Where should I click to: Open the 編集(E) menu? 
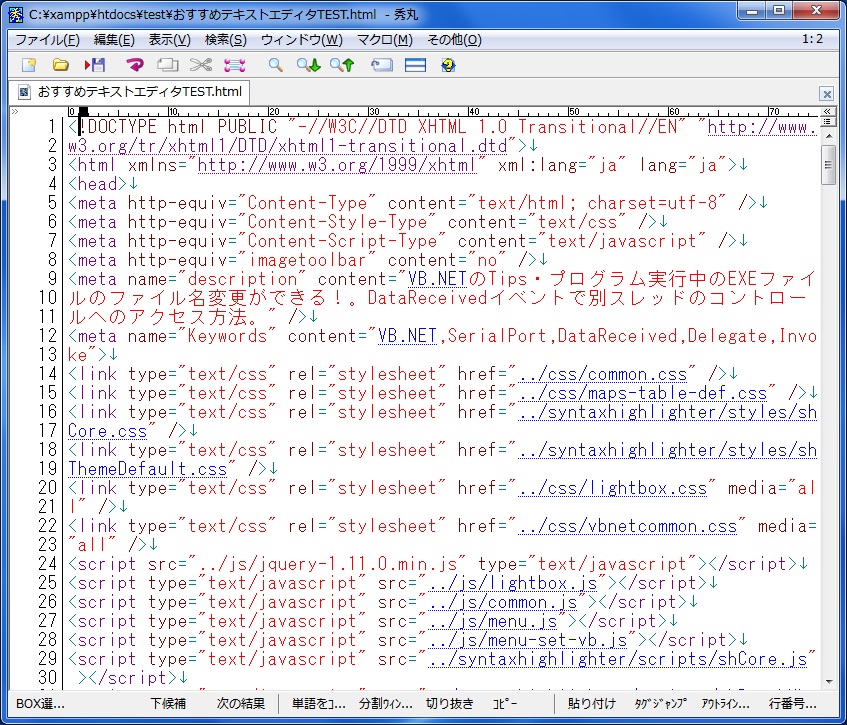[x=114, y=40]
